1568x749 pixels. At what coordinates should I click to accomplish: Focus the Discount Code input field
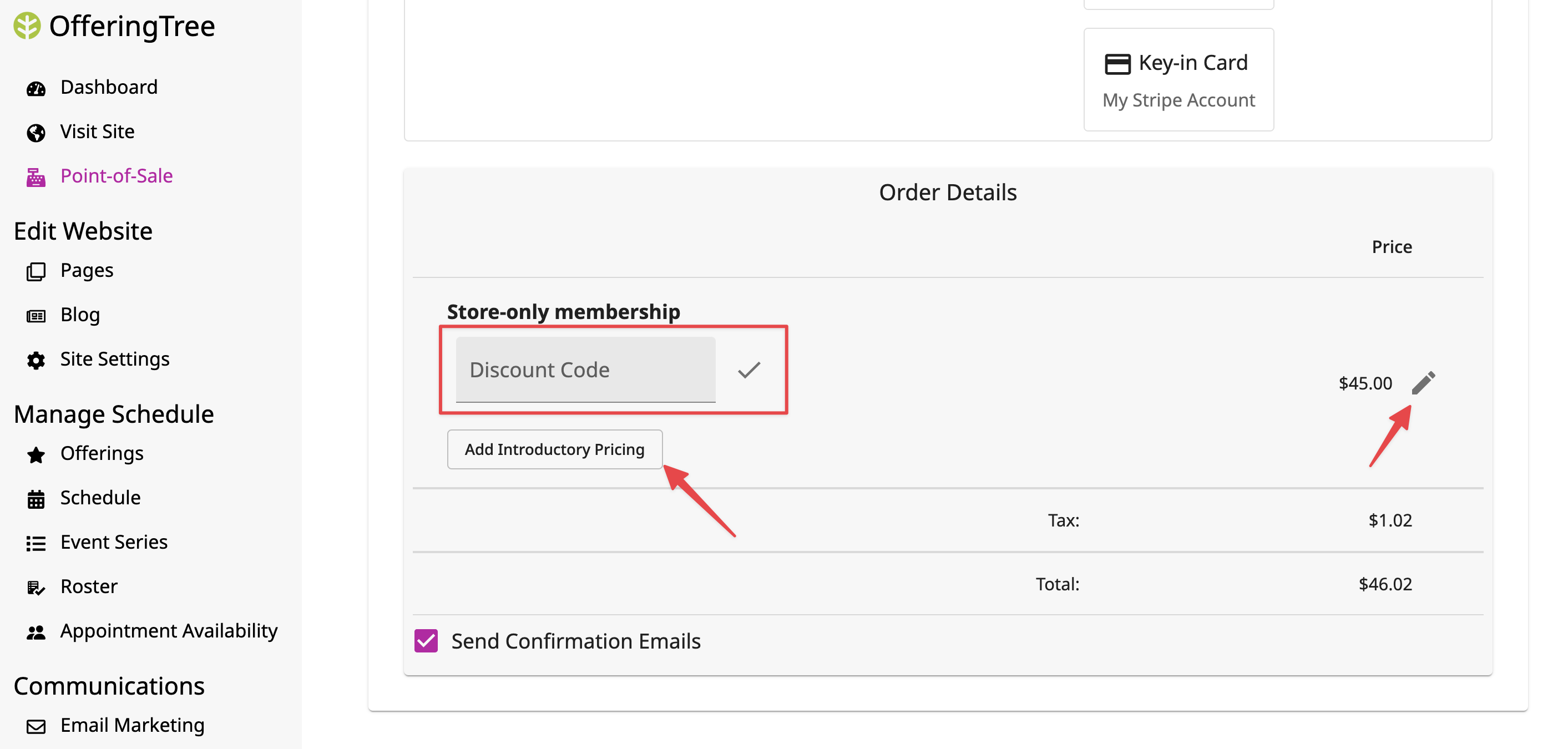[x=585, y=370]
